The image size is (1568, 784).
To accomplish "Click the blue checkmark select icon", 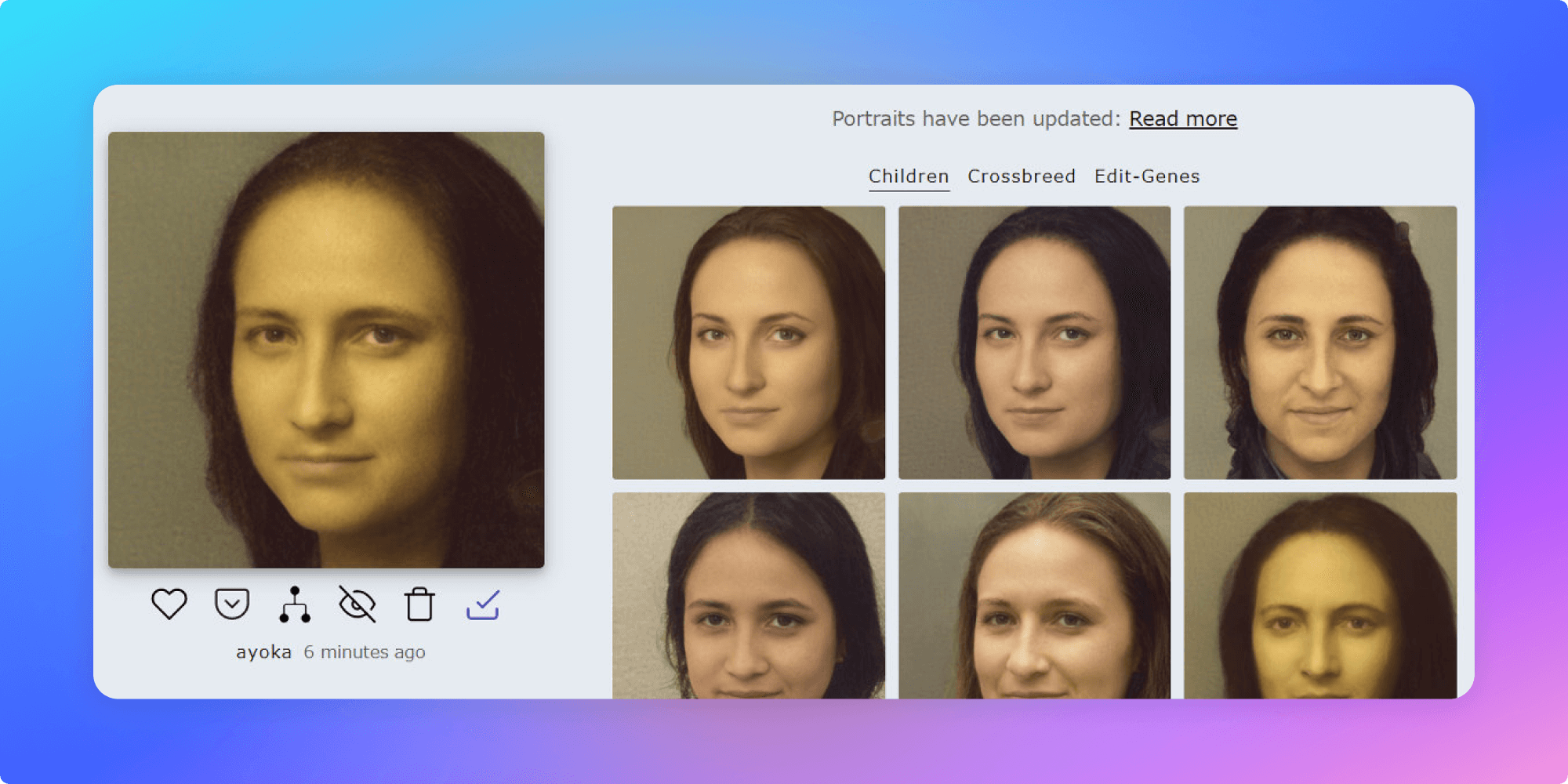I will pos(483,604).
